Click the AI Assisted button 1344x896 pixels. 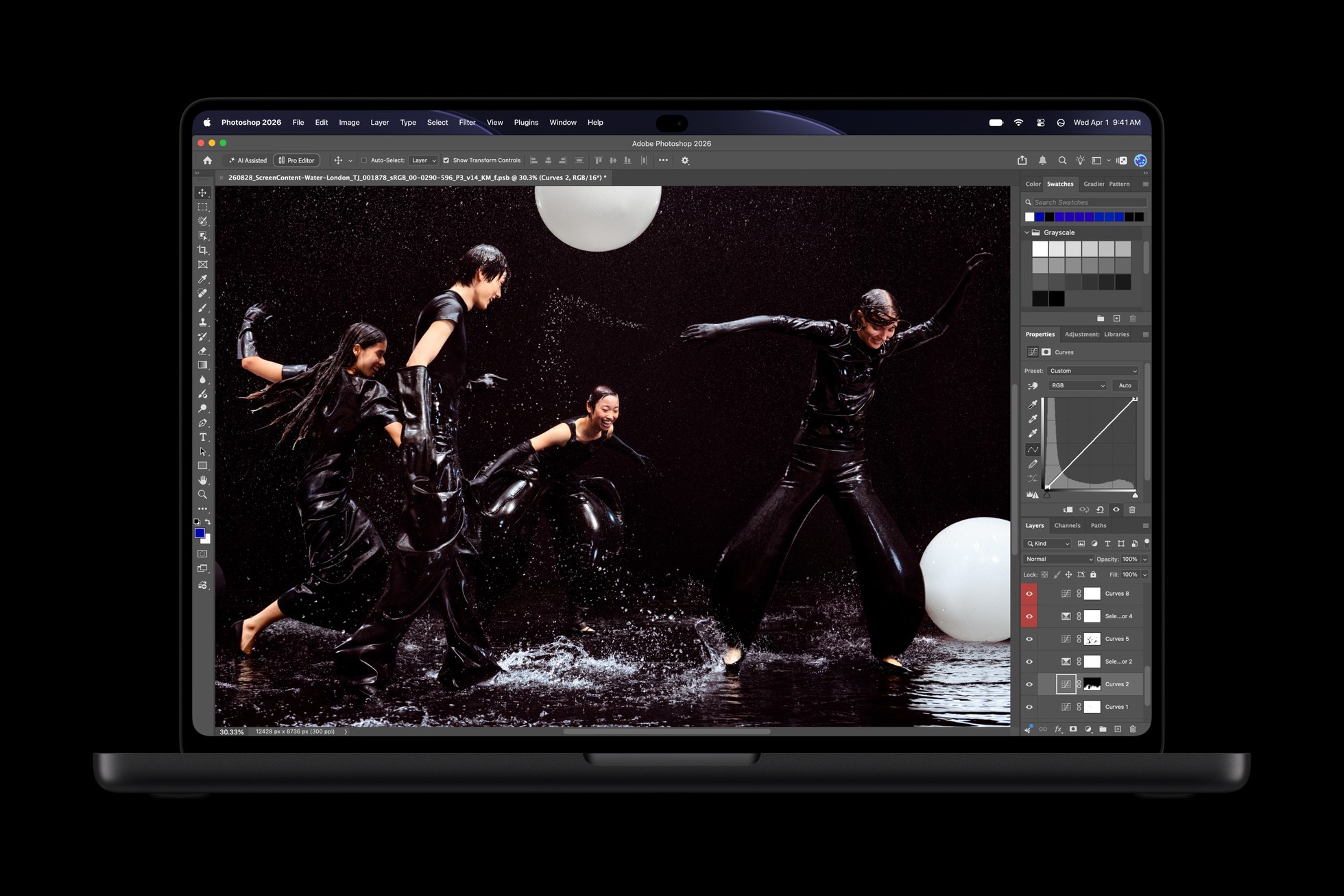(x=248, y=160)
